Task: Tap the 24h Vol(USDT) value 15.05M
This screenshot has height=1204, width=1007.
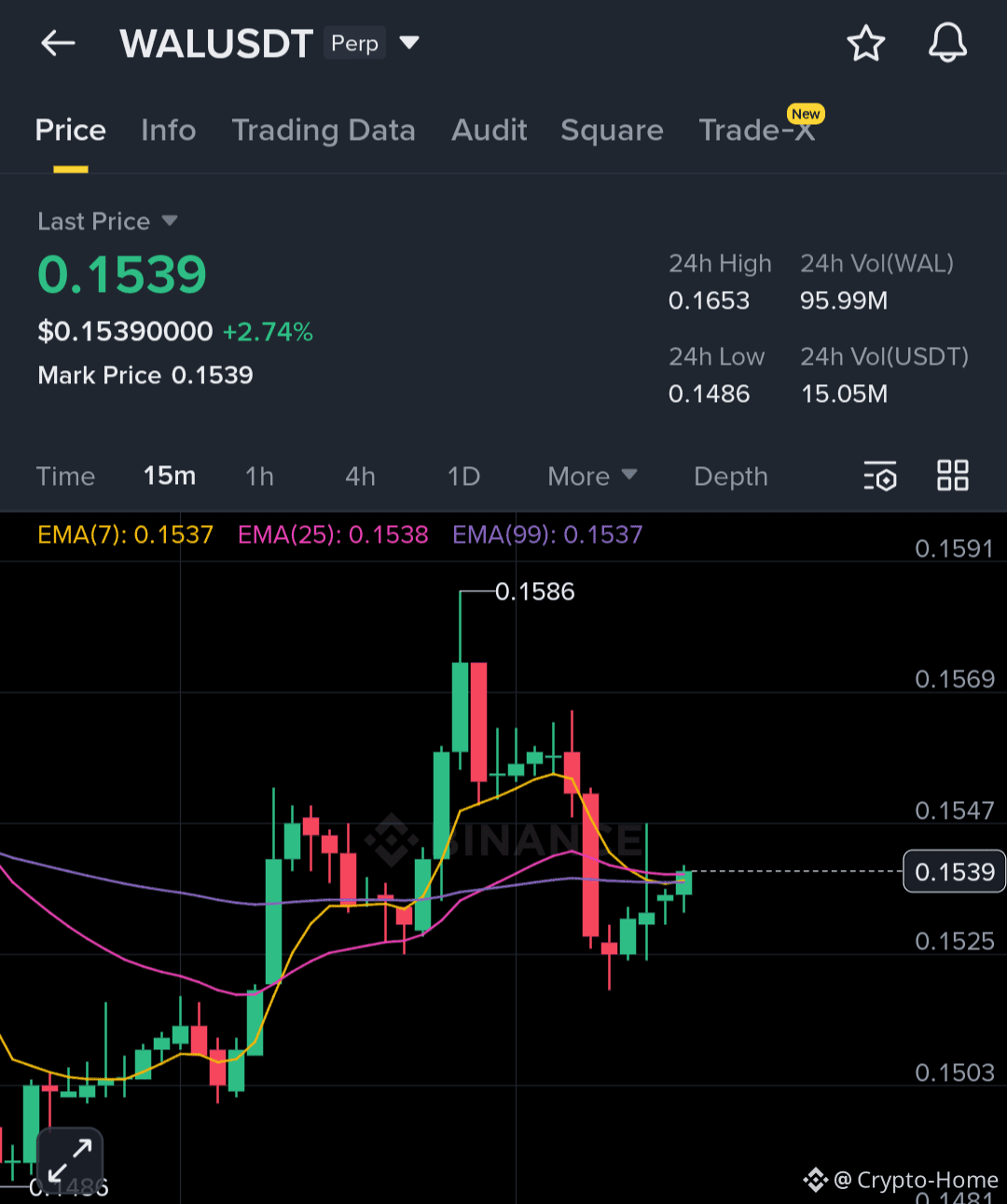Action: [x=844, y=394]
